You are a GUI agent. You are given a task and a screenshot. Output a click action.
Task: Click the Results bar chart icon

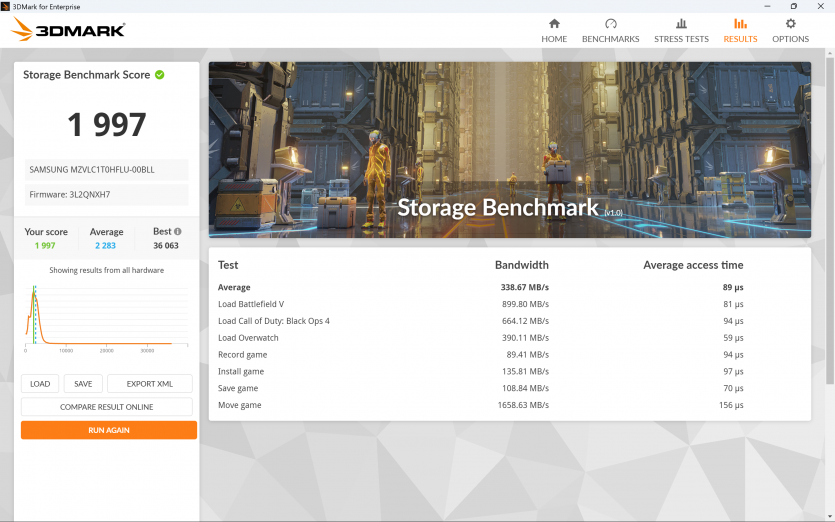(740, 24)
